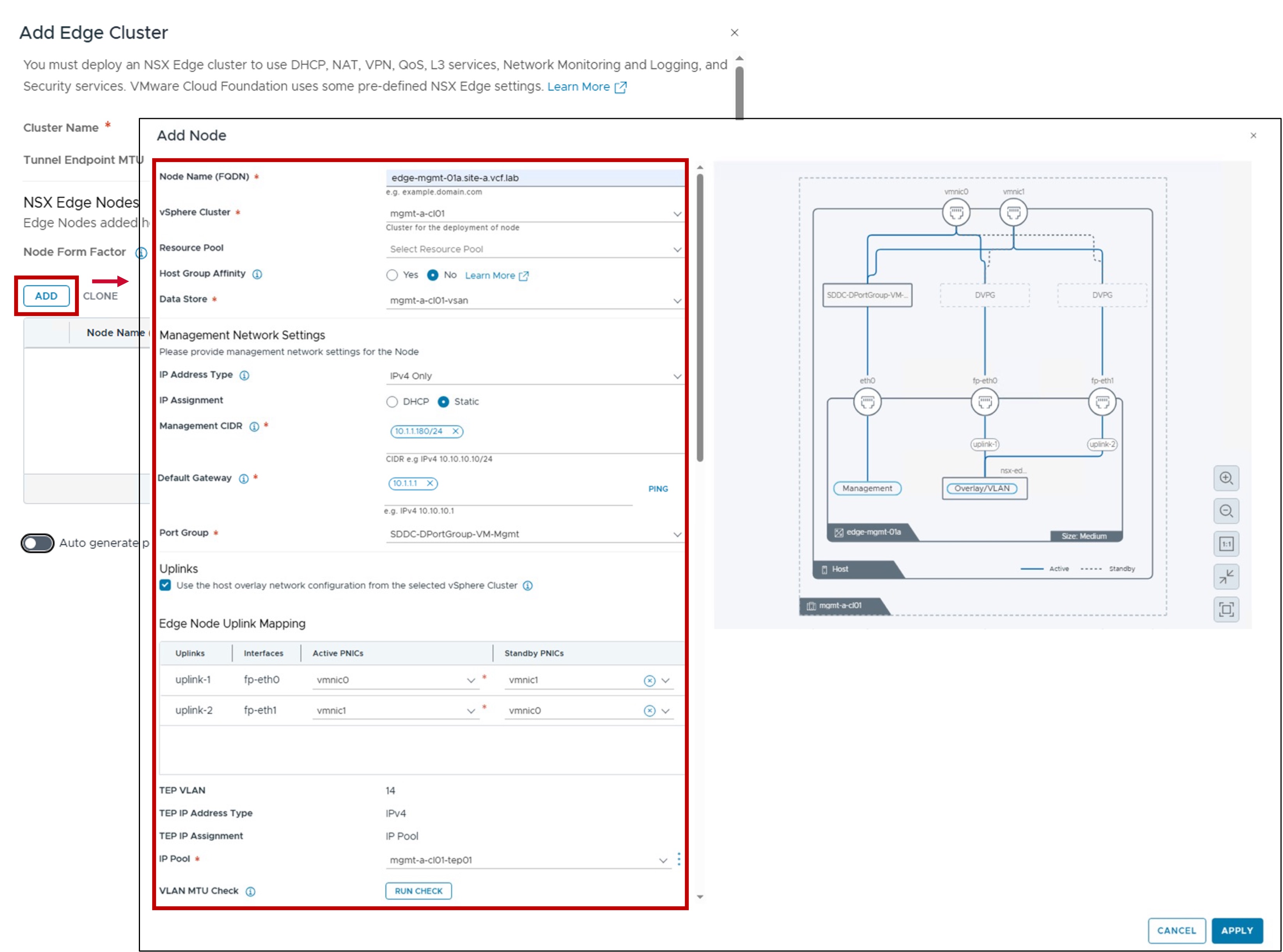Open uplink-1 Active PNICs dropdown
The height and width of the screenshot is (952, 1283).
click(395, 681)
